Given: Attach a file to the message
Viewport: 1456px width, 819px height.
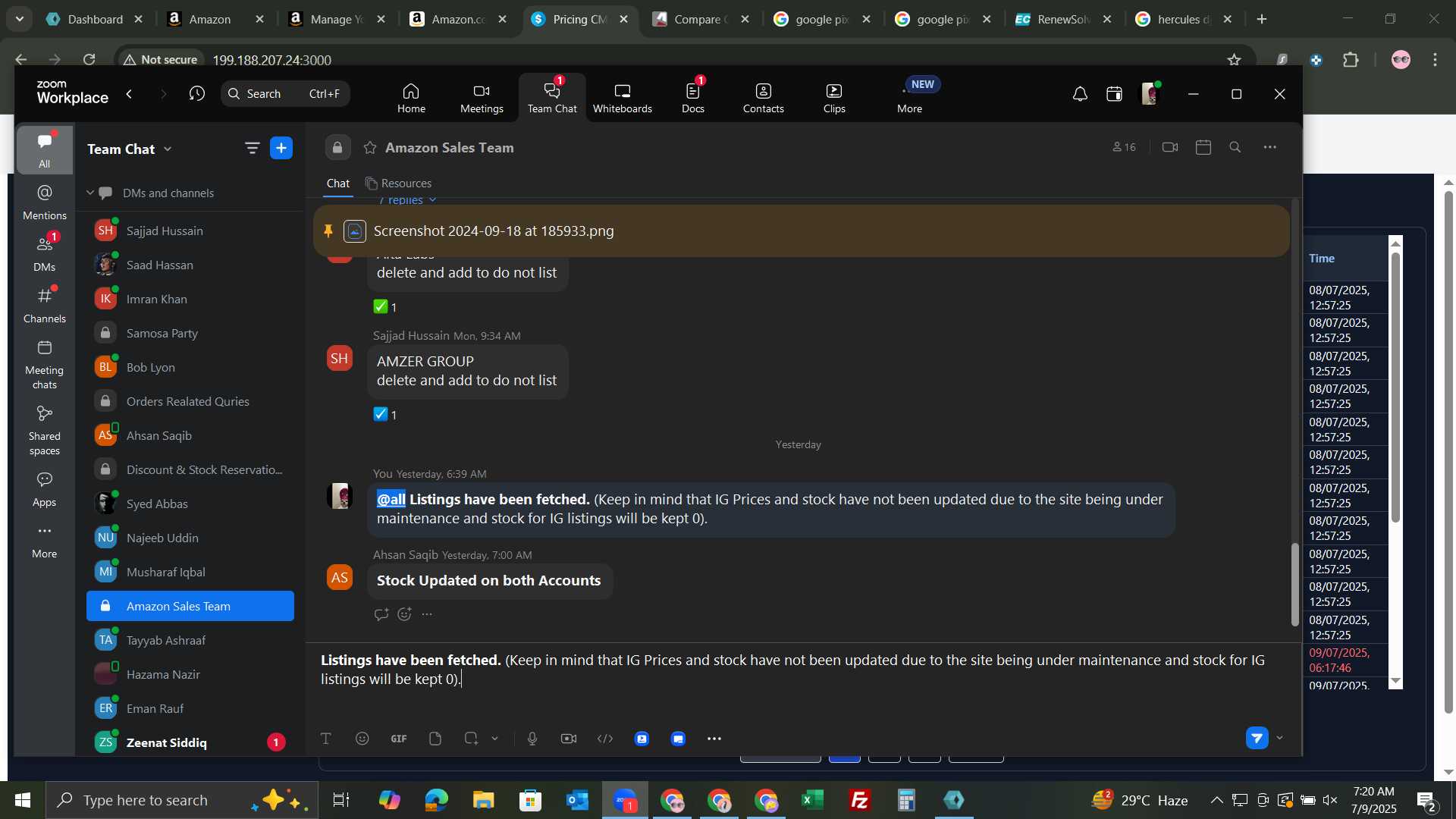Looking at the screenshot, I should (435, 739).
